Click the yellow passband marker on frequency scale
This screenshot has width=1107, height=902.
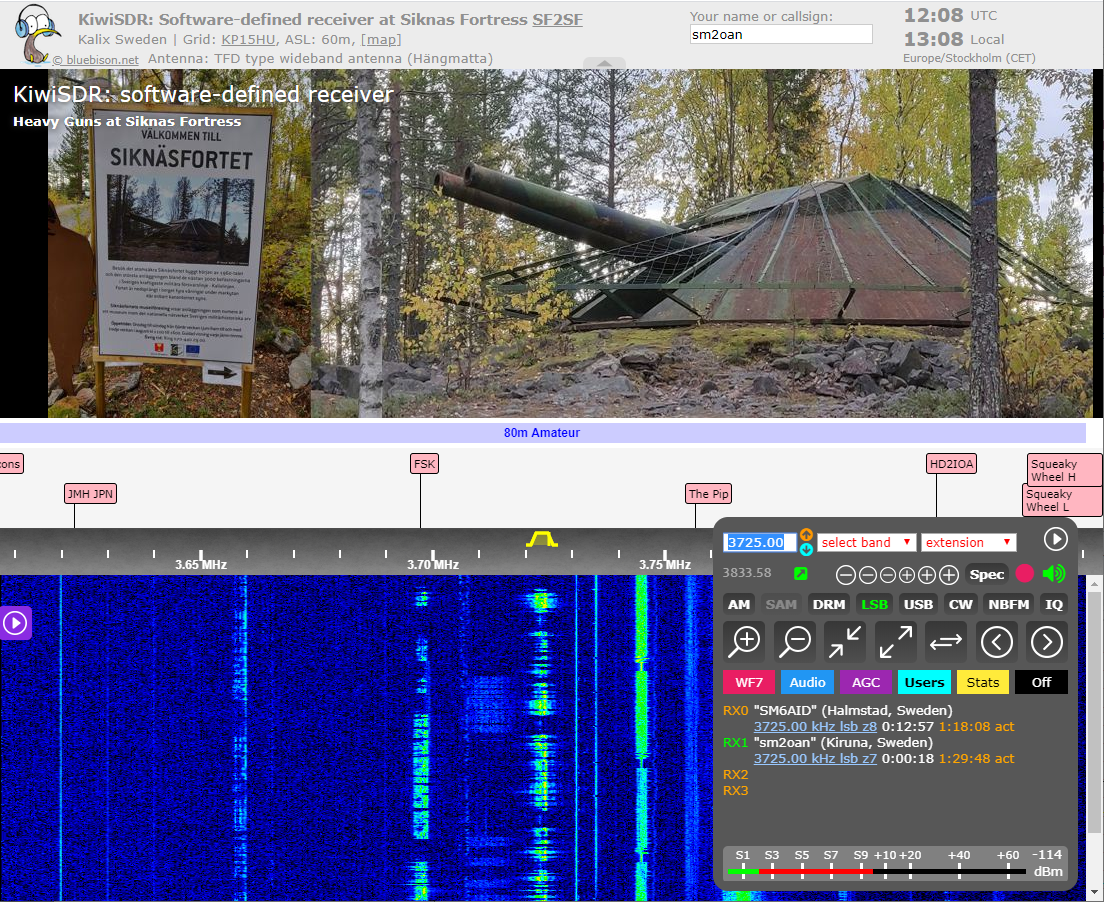pyautogui.click(x=541, y=539)
